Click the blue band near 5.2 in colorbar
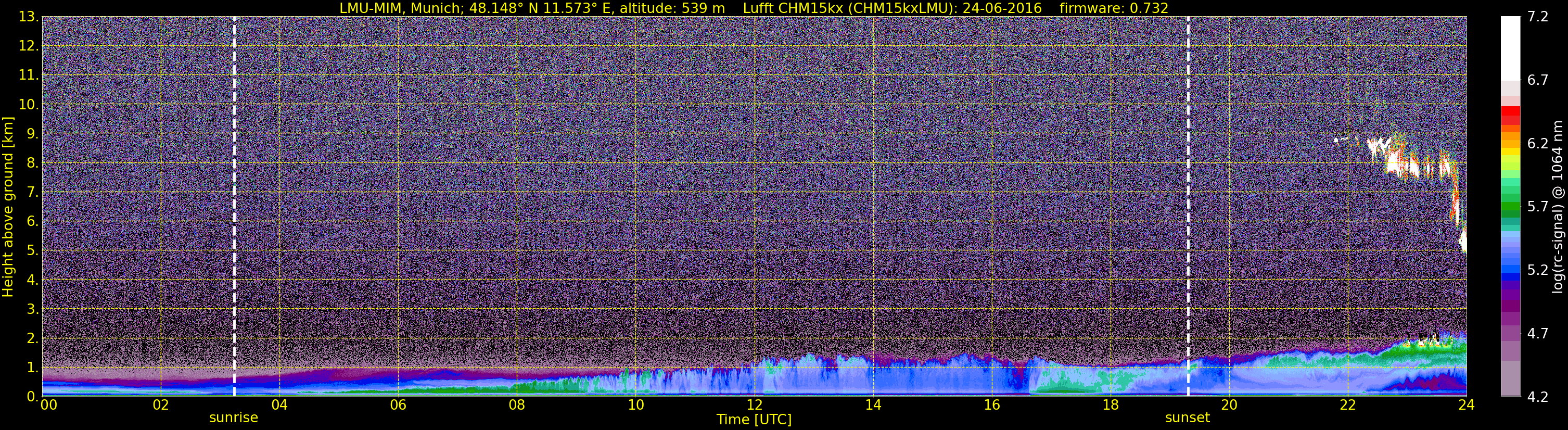Image resolution: width=1568 pixels, height=430 pixels. click(1510, 268)
